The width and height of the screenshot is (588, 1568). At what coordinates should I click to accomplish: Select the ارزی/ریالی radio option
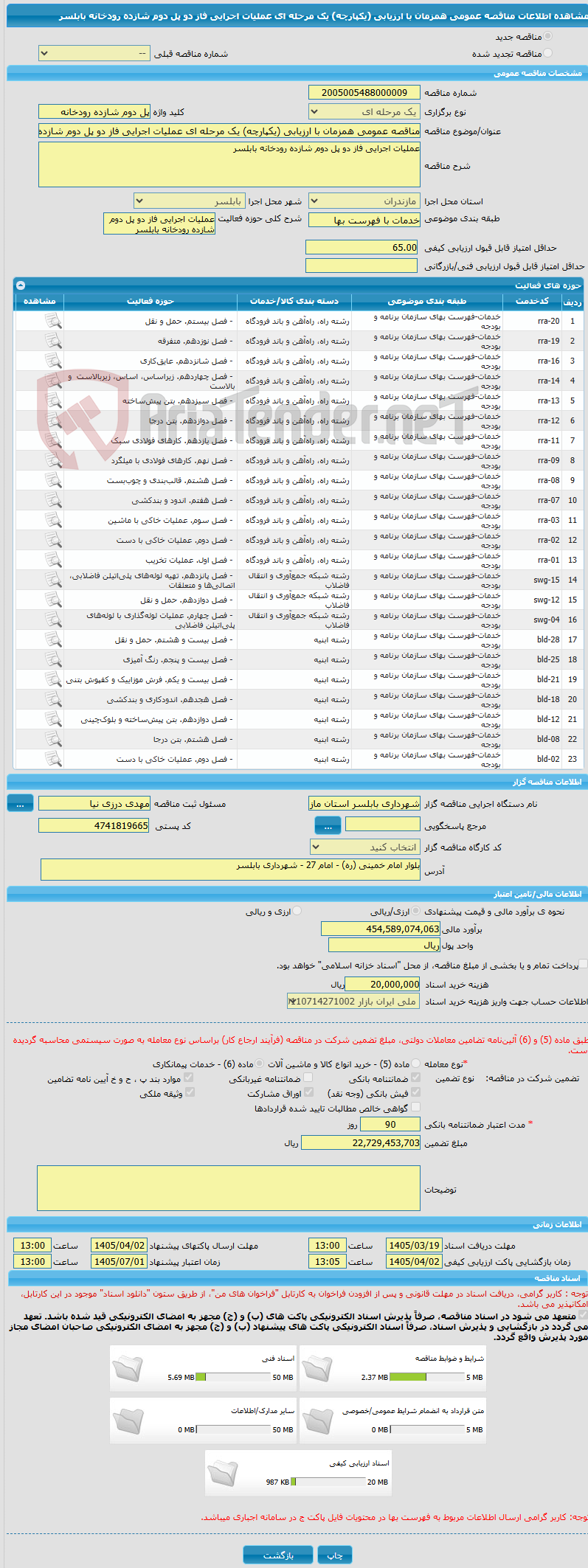(417, 912)
